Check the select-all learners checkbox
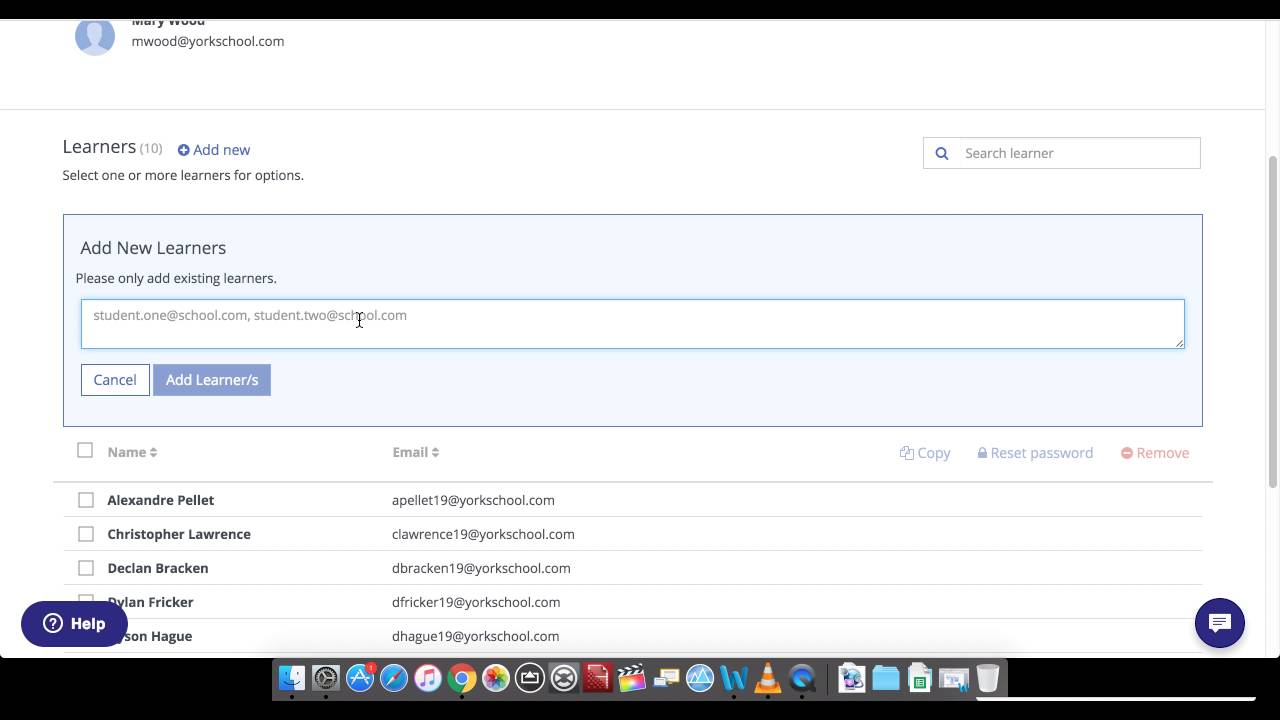Viewport: 1280px width, 720px height. click(85, 450)
